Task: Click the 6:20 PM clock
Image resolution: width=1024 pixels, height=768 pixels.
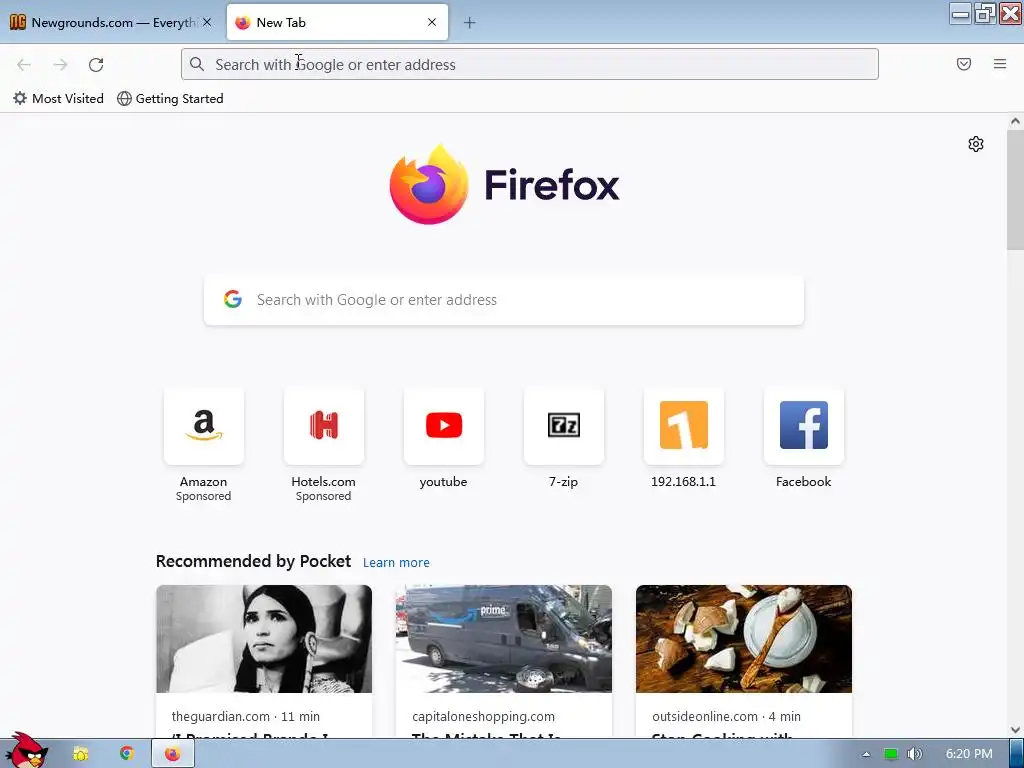Action: click(969, 754)
